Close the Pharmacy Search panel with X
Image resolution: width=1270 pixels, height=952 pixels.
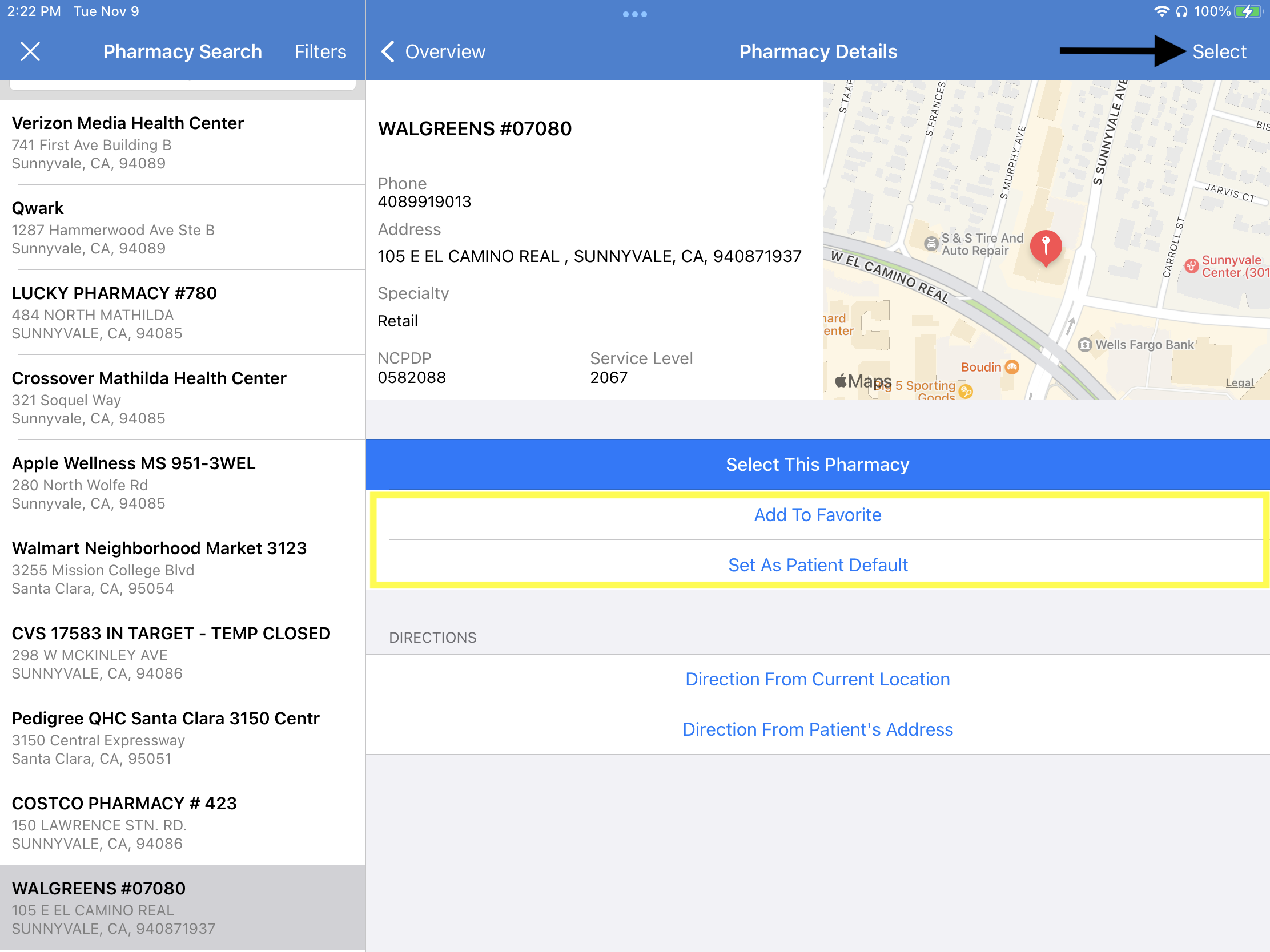click(30, 51)
